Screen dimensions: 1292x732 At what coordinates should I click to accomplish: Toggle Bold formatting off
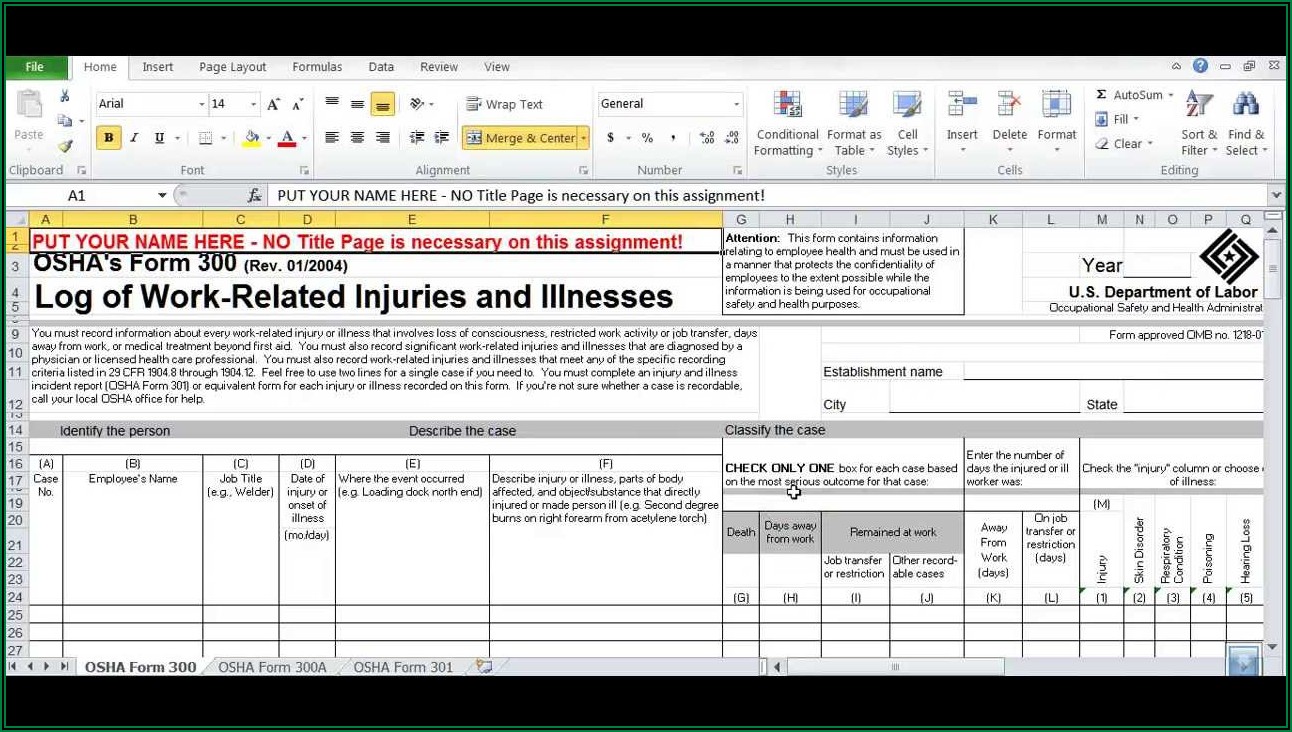point(109,138)
